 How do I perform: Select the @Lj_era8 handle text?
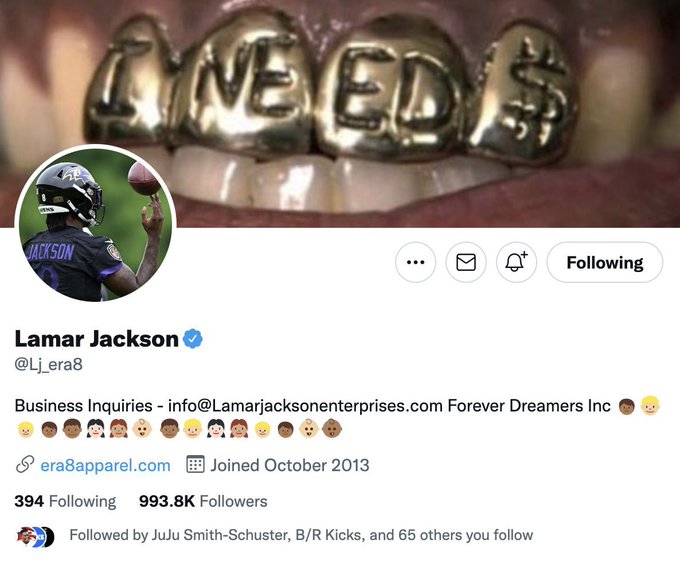pos(49,364)
